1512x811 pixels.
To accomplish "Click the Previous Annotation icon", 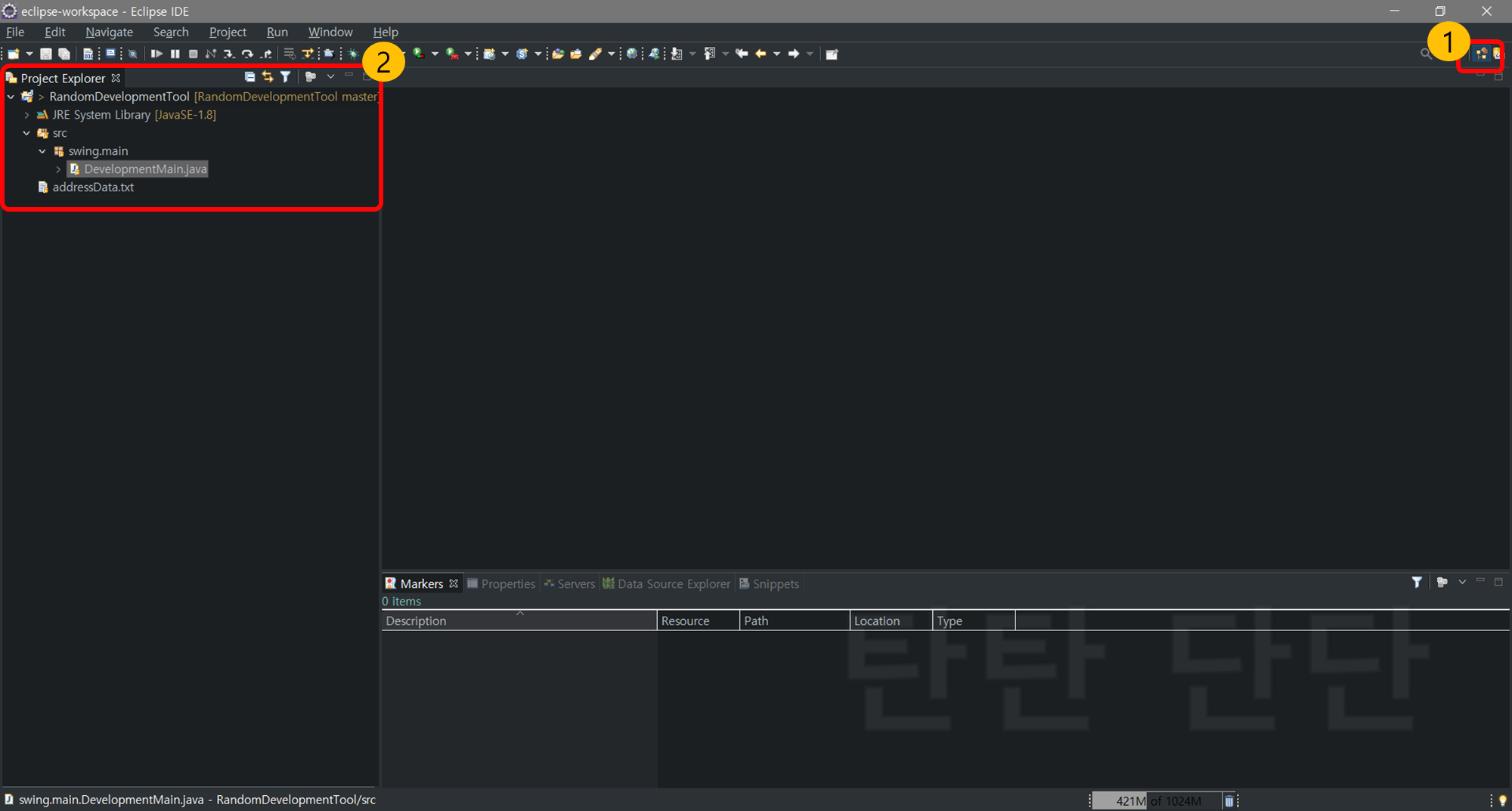I will point(709,54).
